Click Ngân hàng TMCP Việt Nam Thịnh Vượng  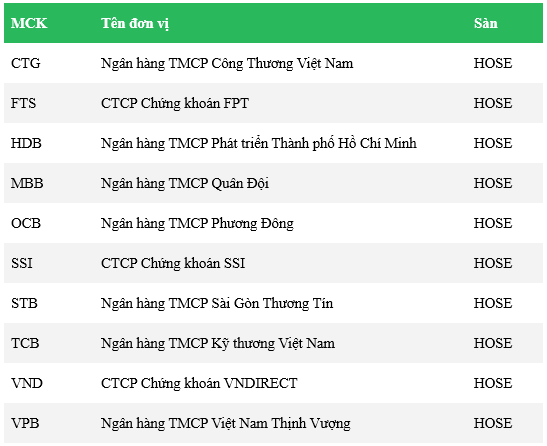point(226,423)
